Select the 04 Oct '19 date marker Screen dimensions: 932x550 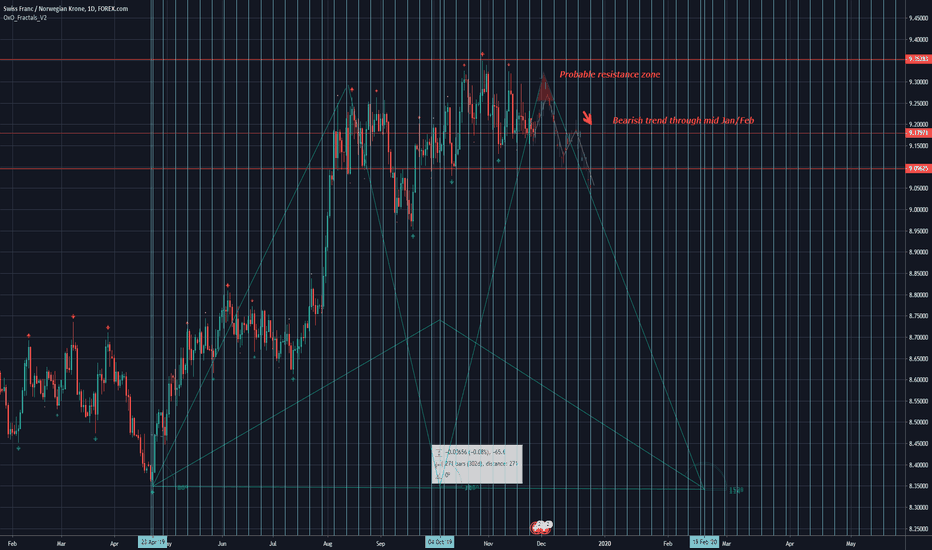pos(441,542)
